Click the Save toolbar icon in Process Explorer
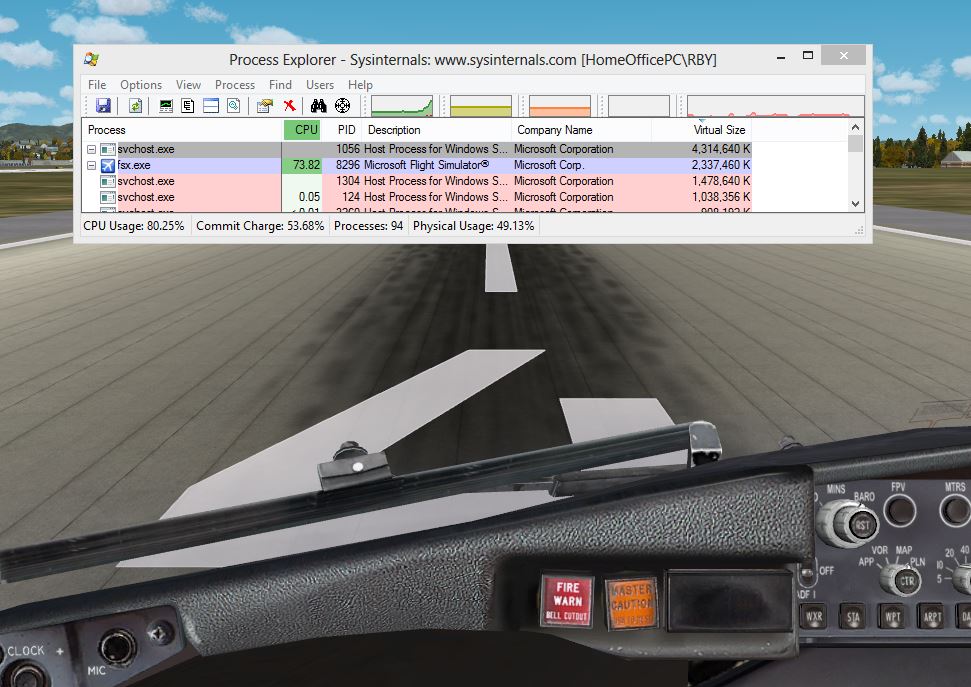 103,106
